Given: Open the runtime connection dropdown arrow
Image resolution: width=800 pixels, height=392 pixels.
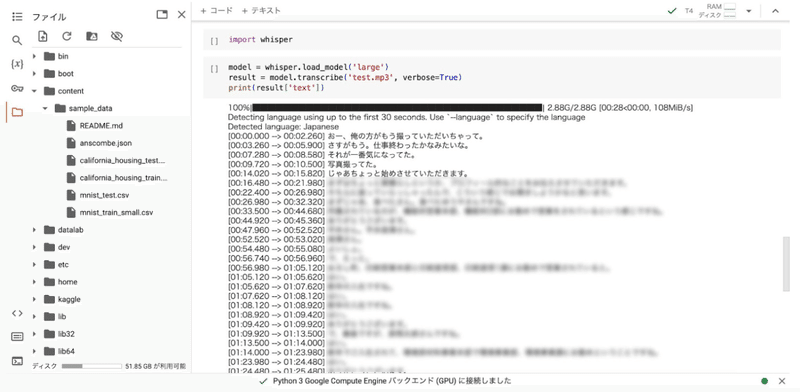Looking at the screenshot, I should pos(748,11).
